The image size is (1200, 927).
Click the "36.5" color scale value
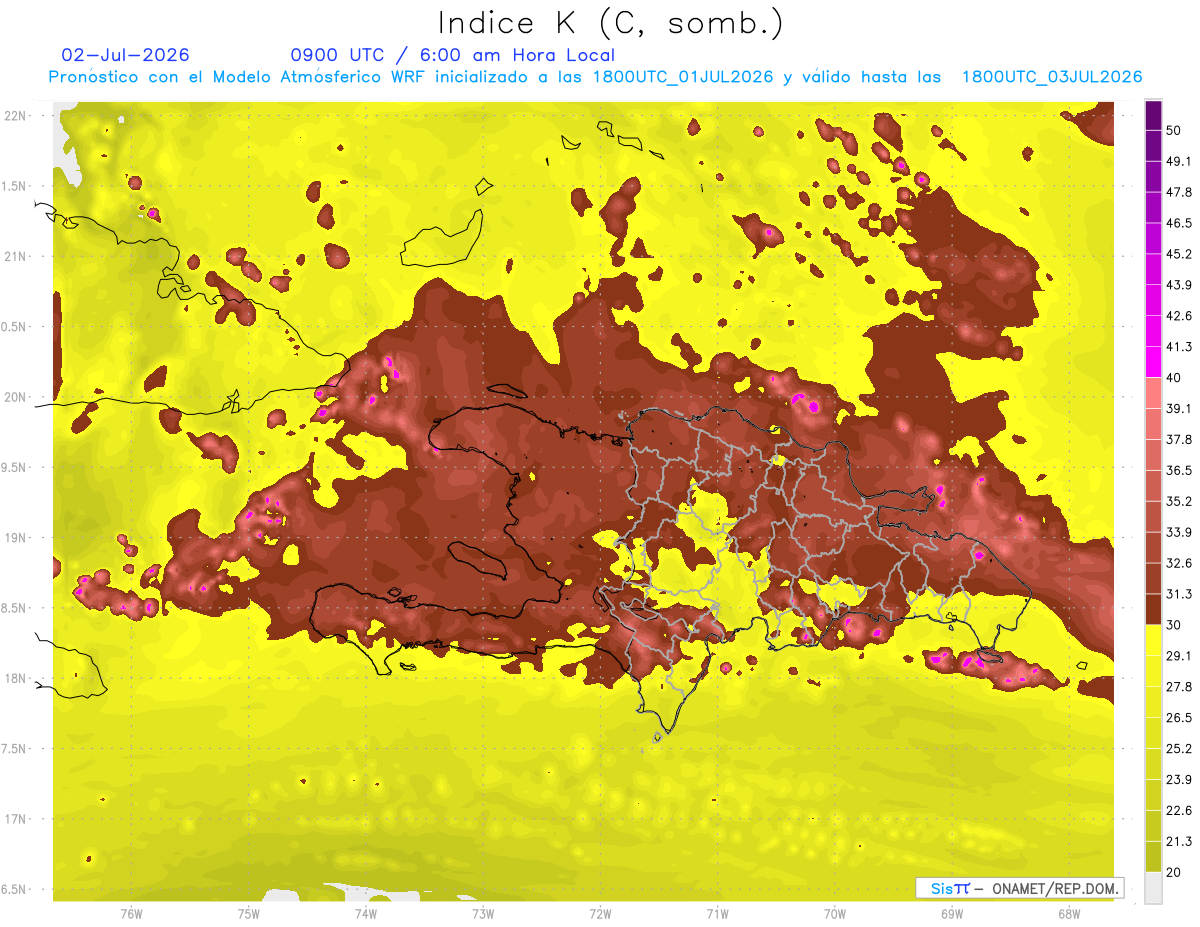point(1179,470)
